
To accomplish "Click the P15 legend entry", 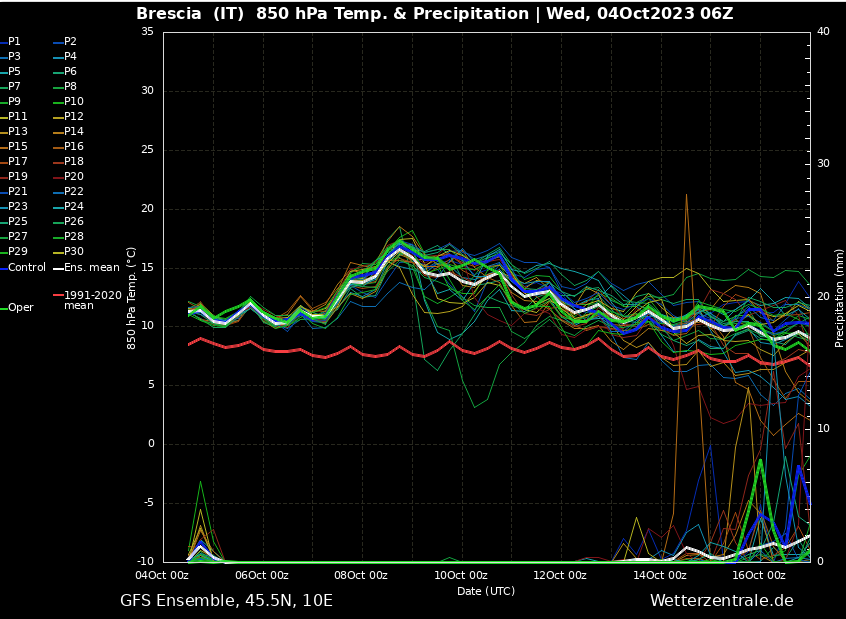I will pyautogui.click(x=13, y=147).
